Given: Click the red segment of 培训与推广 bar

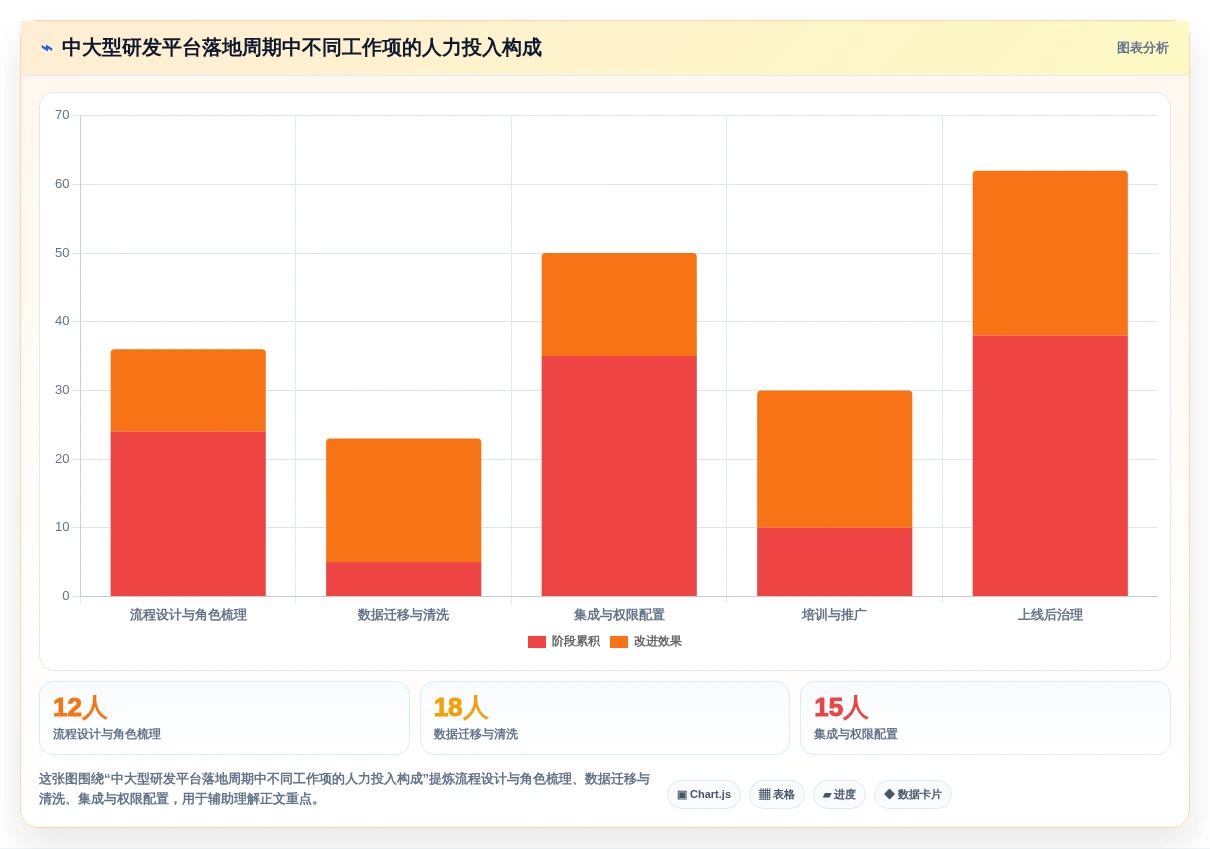Looking at the screenshot, I should 835,562.
